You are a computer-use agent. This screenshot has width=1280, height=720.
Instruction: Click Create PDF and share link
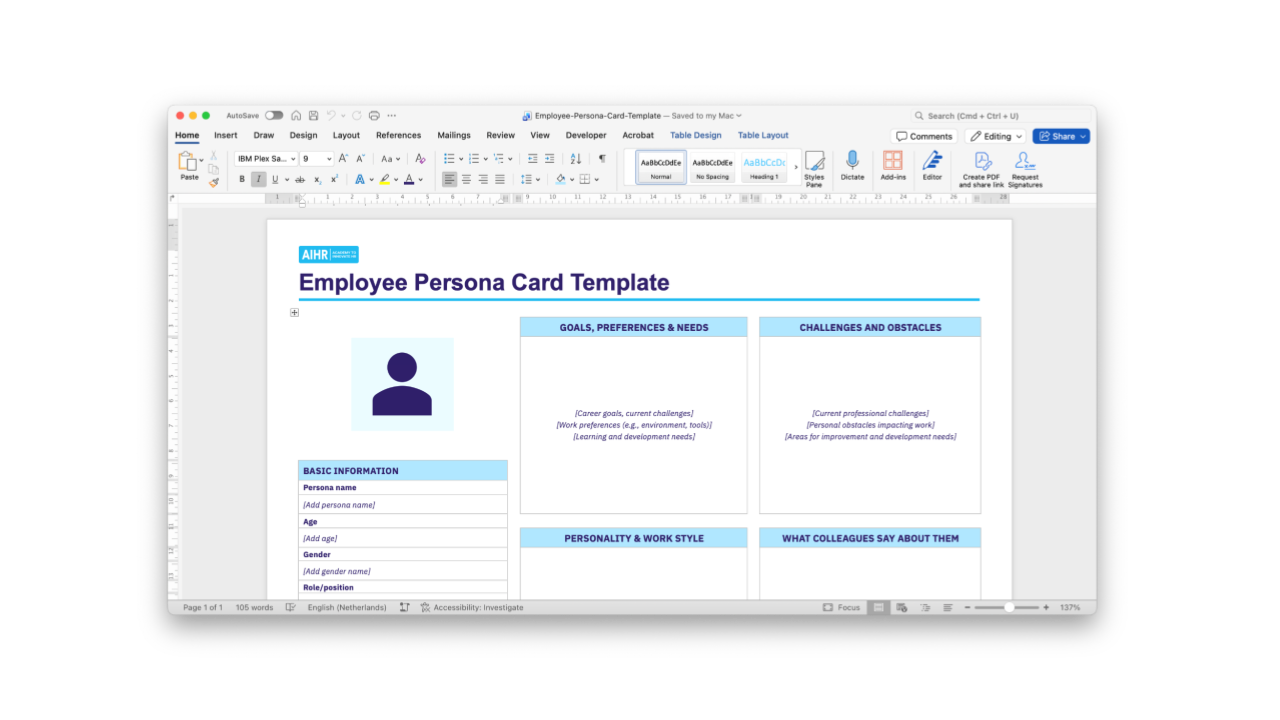click(x=981, y=168)
